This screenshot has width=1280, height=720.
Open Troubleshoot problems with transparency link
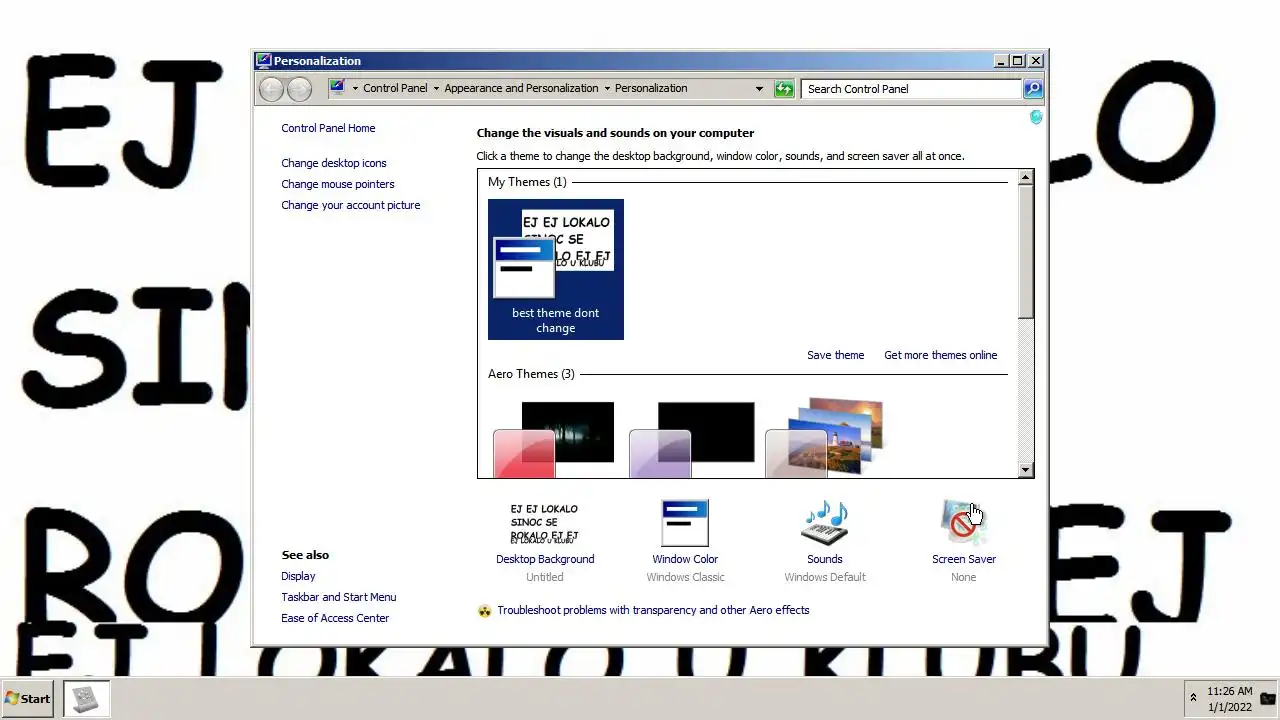(x=653, y=610)
